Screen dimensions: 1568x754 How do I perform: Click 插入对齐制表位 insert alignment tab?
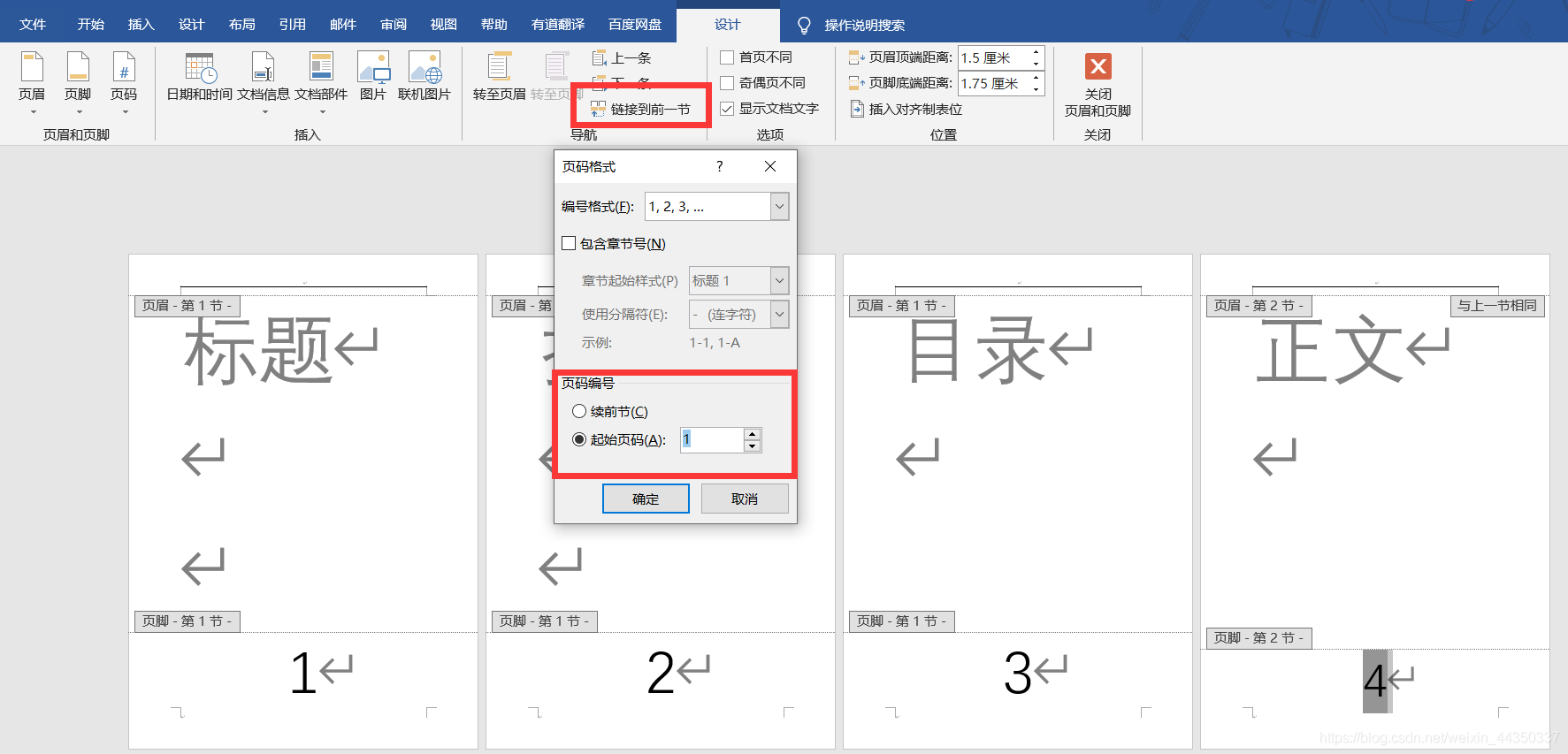click(906, 109)
